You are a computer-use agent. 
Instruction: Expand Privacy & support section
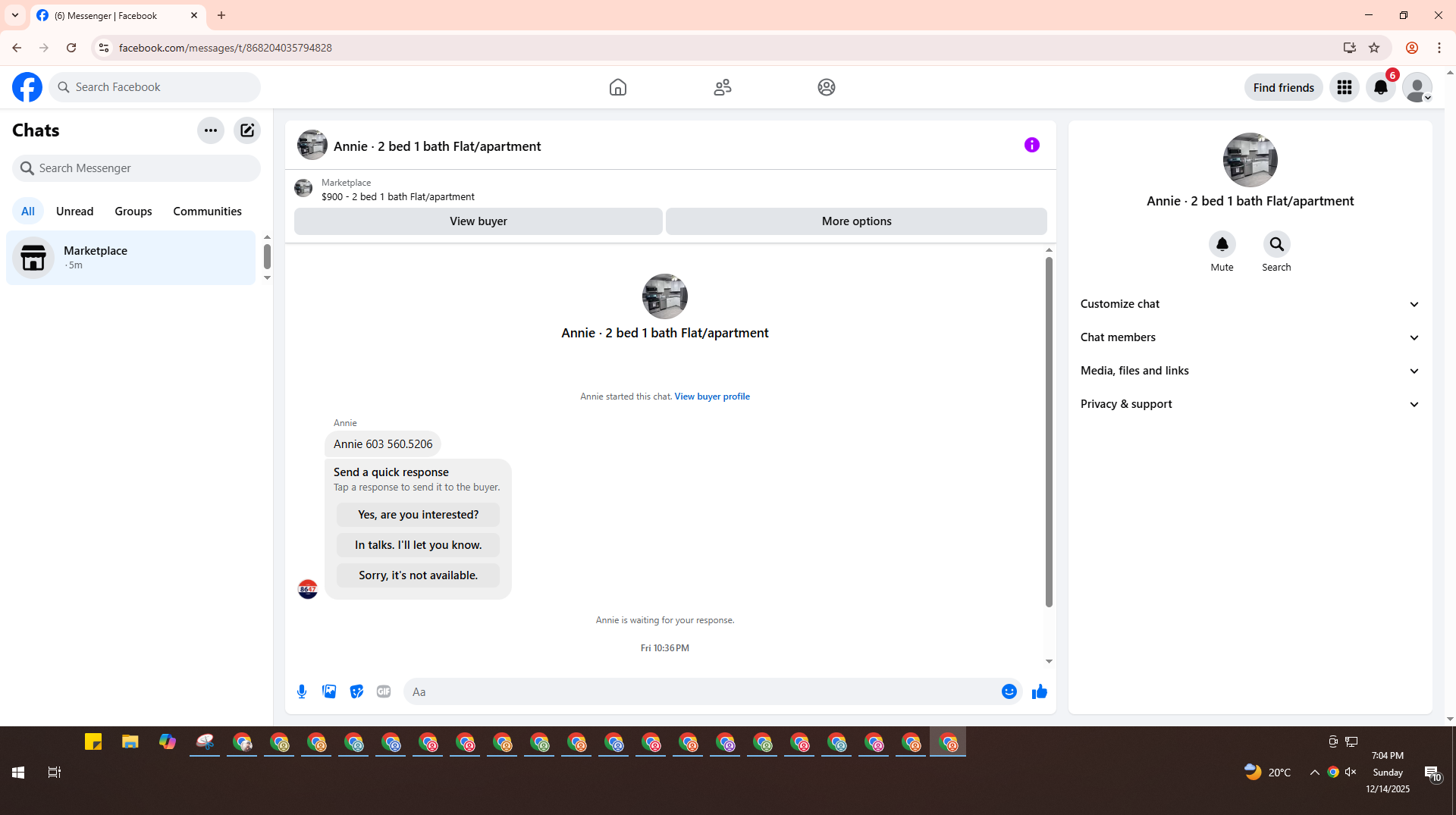click(x=1250, y=404)
